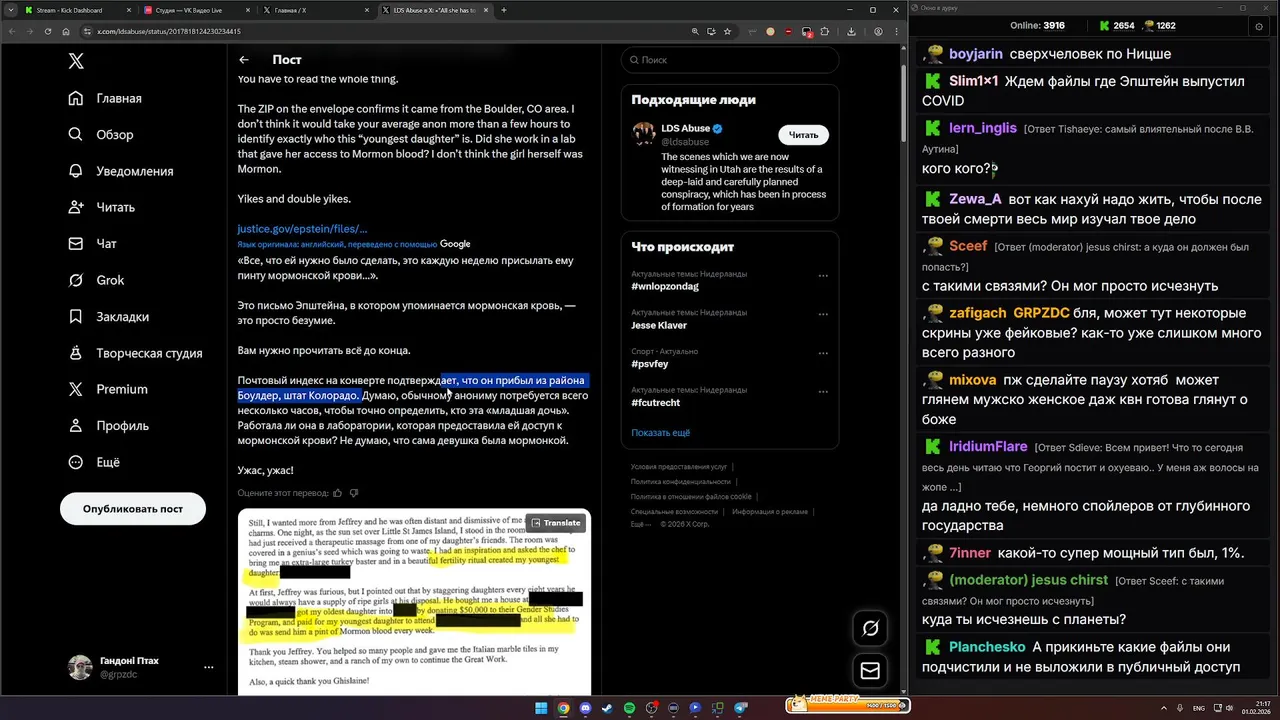
Task: Rate translation with thumbs up
Action: tap(338, 493)
